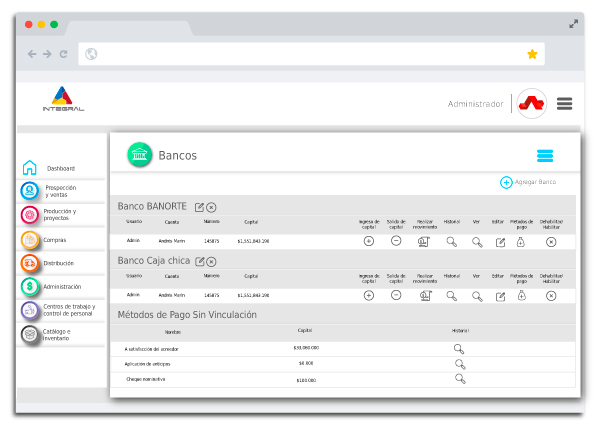
Task: Click the X circle beside Banco Caja chica title
Action: 211,261
